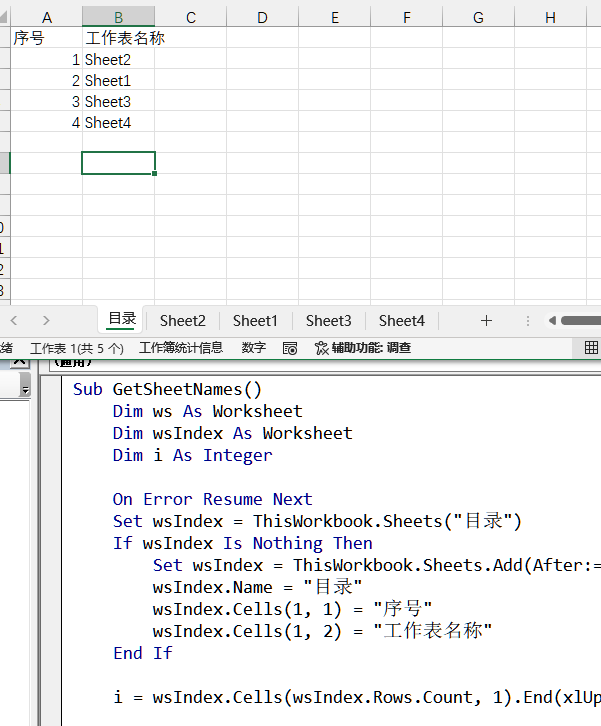Click cell B4 containing Sheet3
Image resolution: width=601 pixels, height=726 pixels.
118,102
